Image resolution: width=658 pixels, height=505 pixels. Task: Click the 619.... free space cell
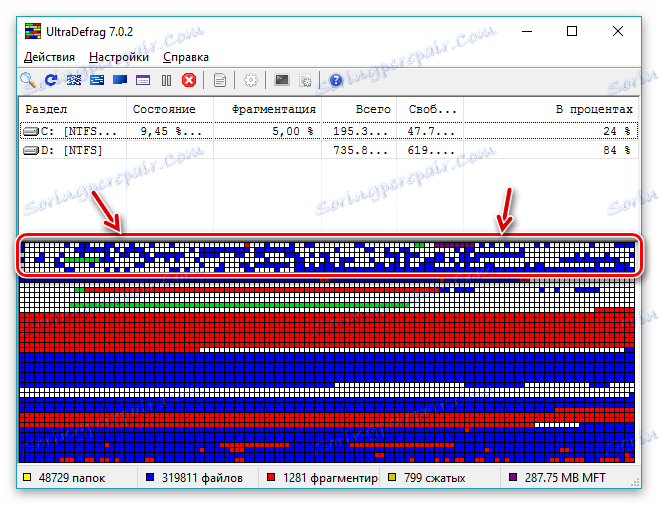click(431, 150)
